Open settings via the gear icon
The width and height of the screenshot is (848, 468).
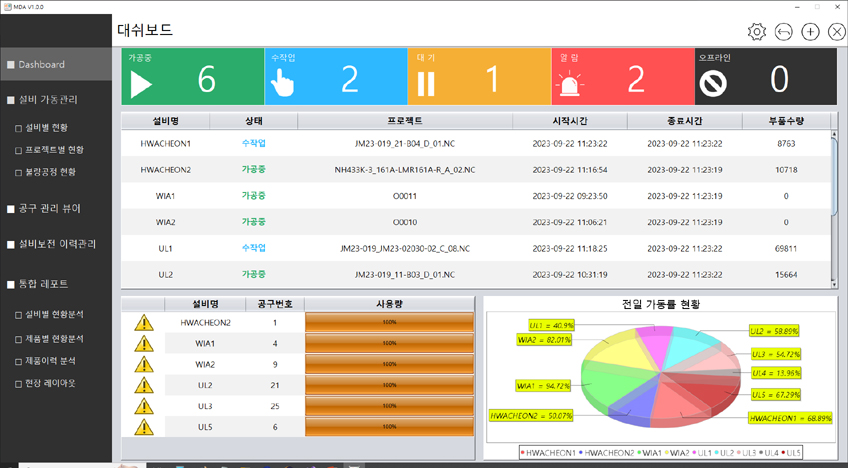coord(757,32)
